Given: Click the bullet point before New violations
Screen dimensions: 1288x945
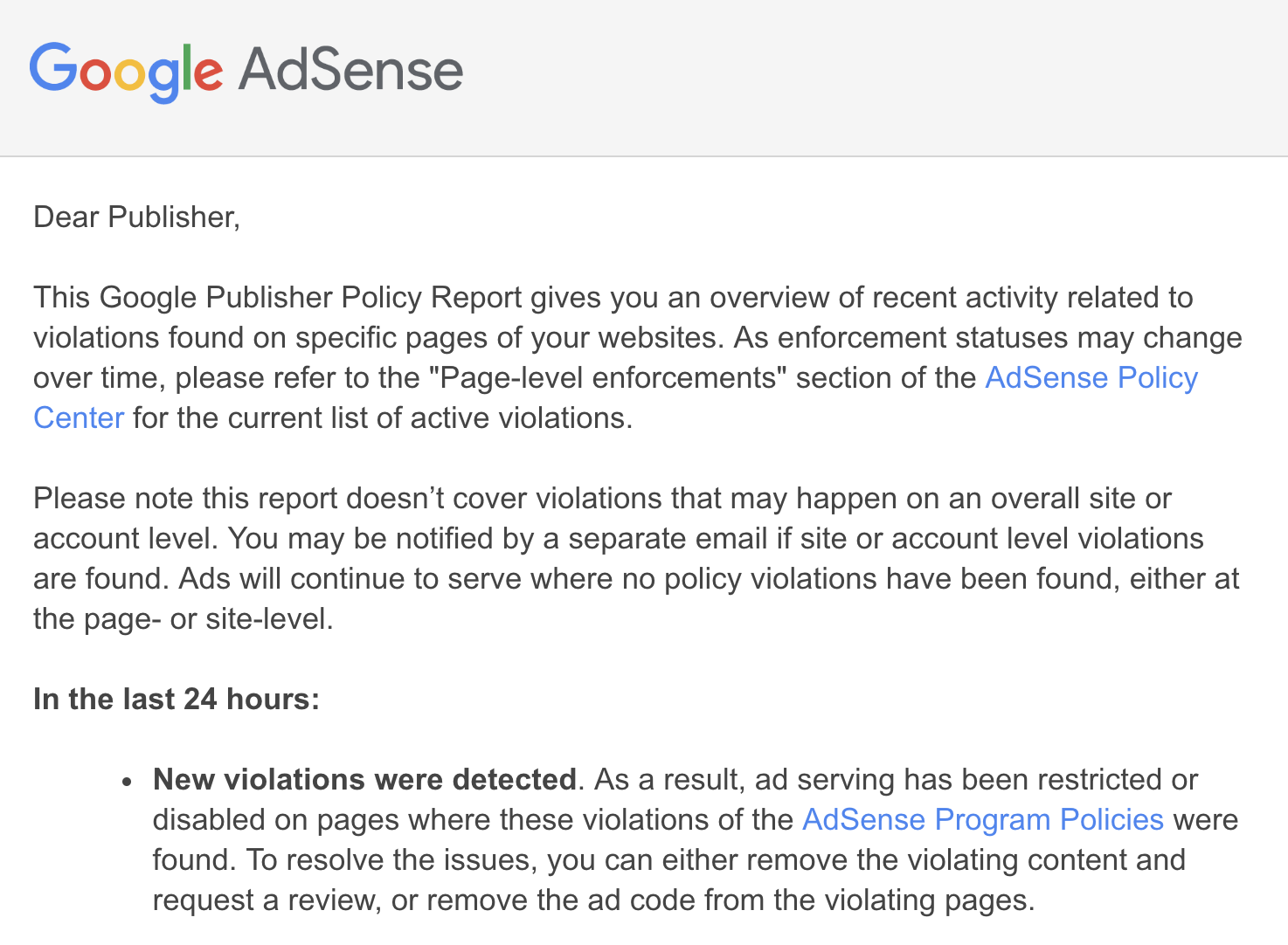Looking at the screenshot, I should pos(128,782).
